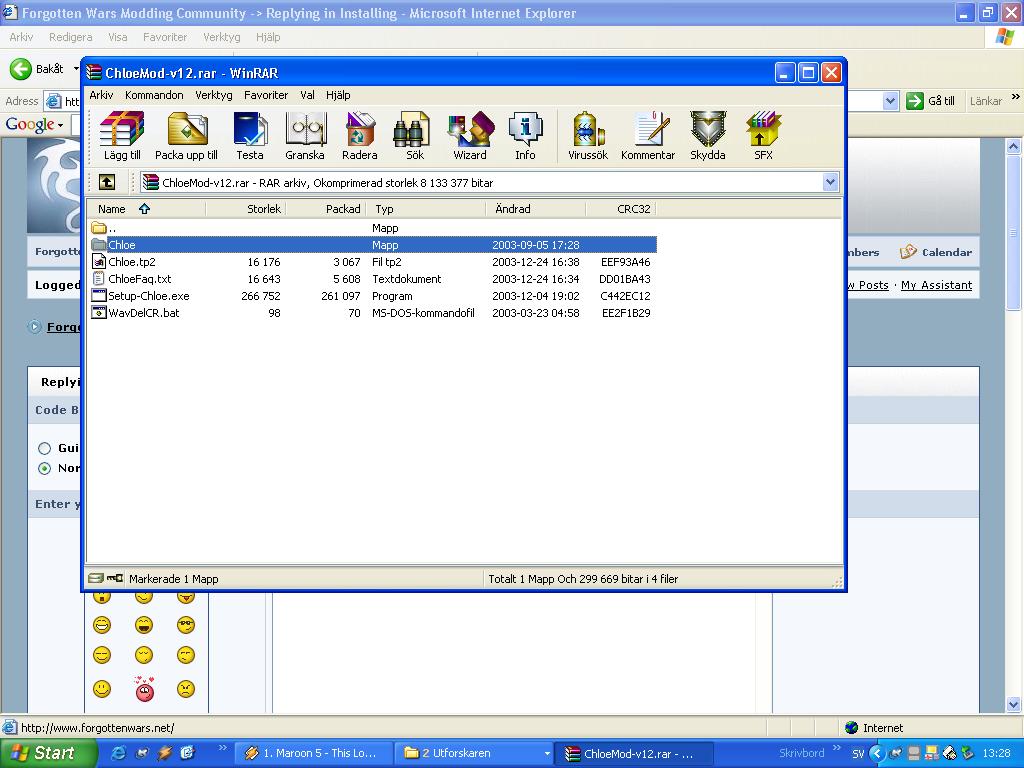
Task: Click the Internet Explorer quick launch icon
Action: coord(119,753)
